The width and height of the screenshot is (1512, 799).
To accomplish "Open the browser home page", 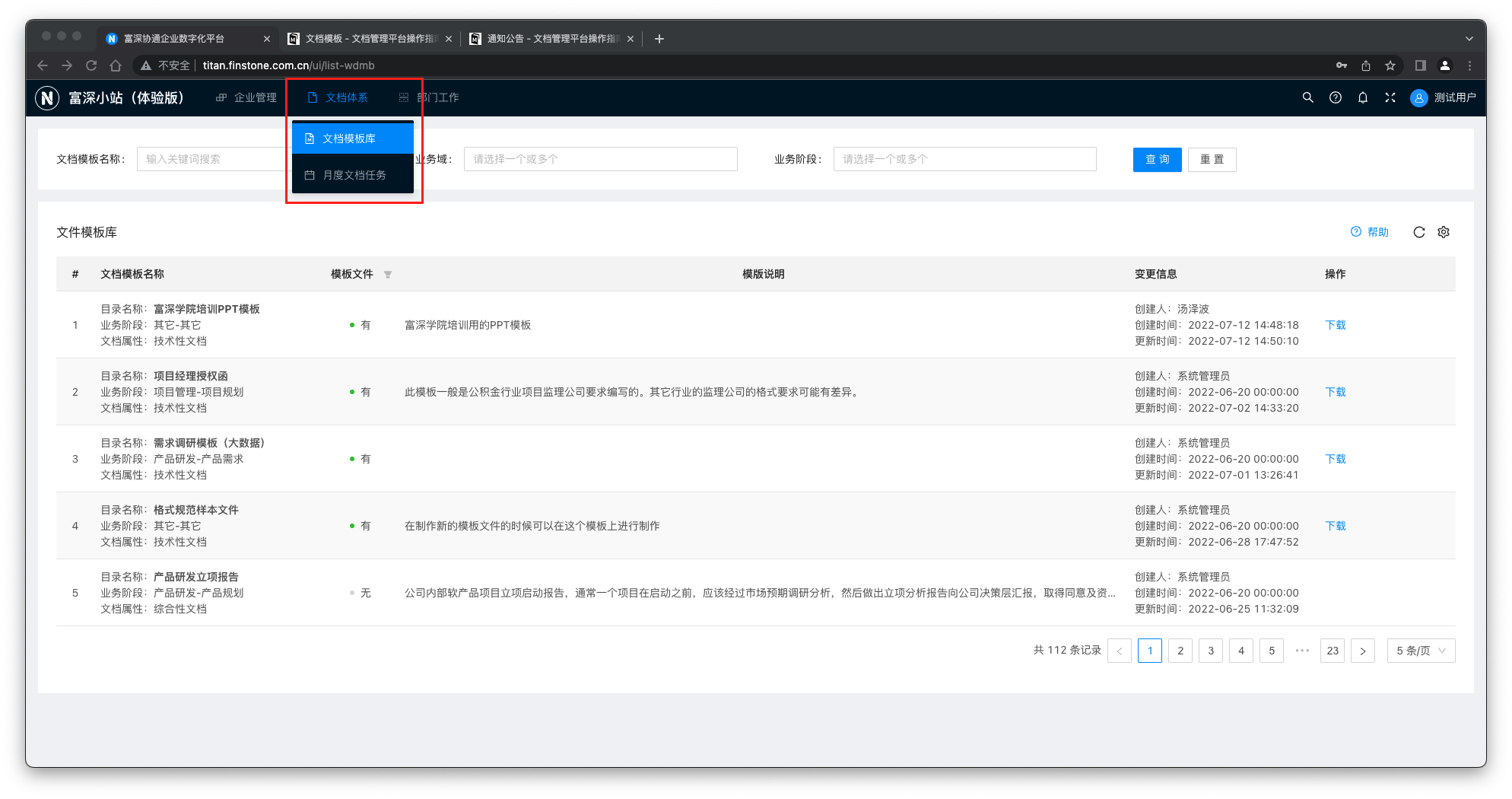I will click(x=116, y=65).
